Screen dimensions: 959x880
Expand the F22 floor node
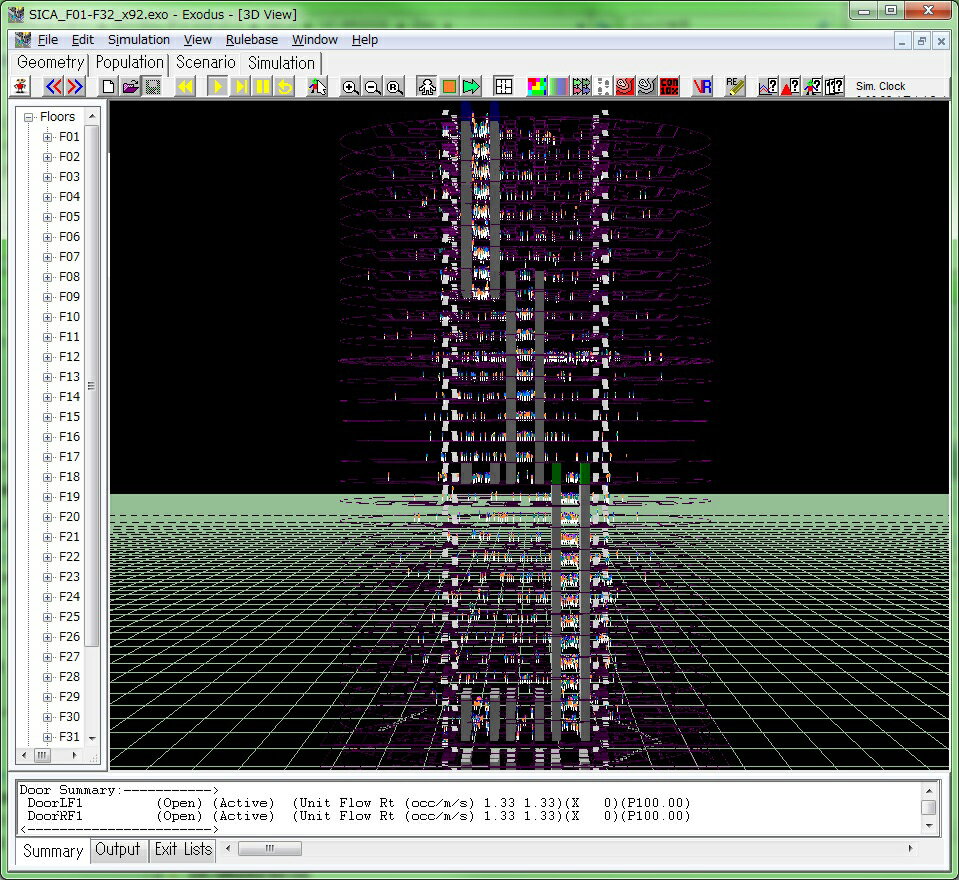[47, 557]
